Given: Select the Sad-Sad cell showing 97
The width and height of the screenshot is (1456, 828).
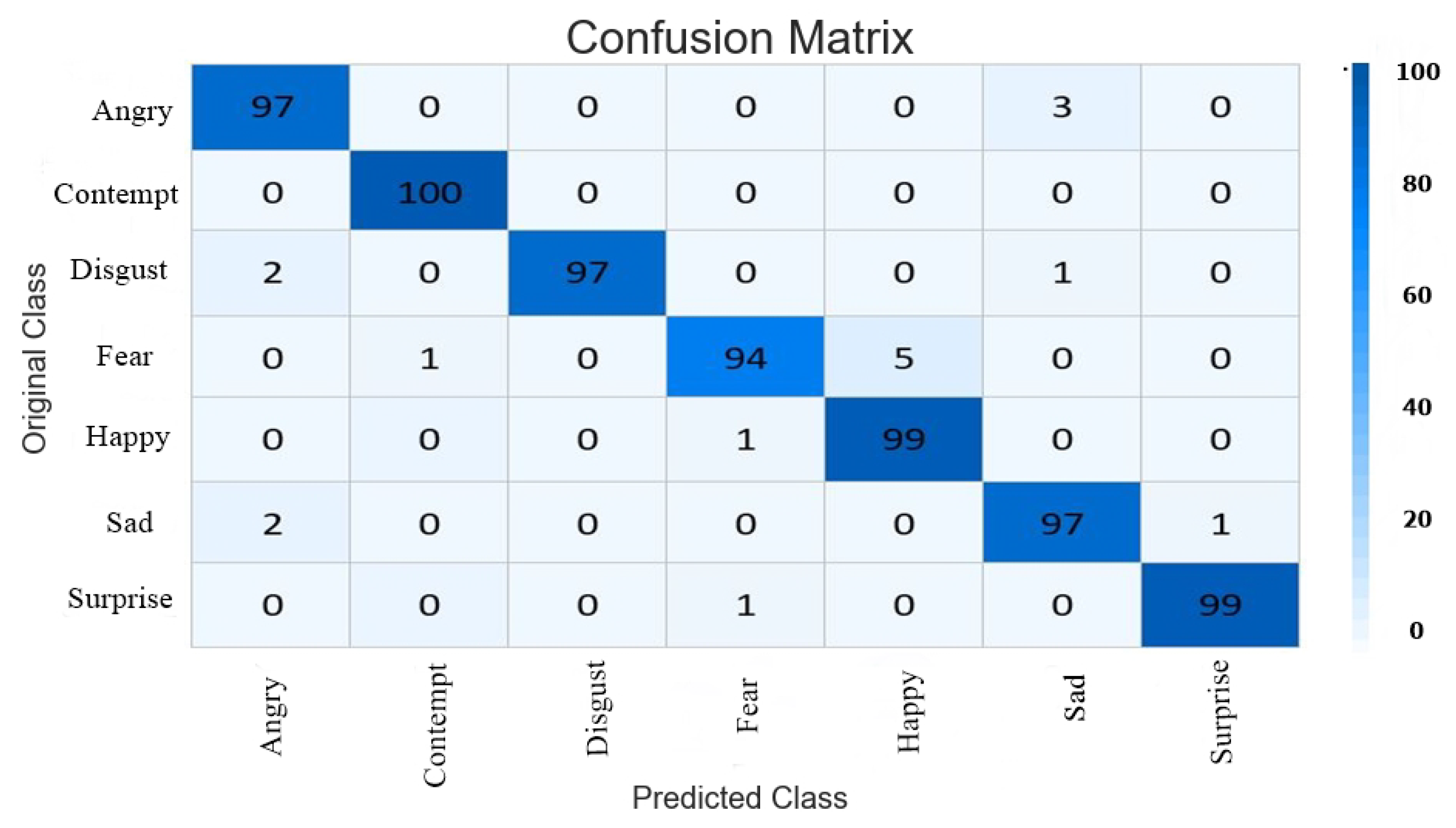Looking at the screenshot, I should [1061, 522].
